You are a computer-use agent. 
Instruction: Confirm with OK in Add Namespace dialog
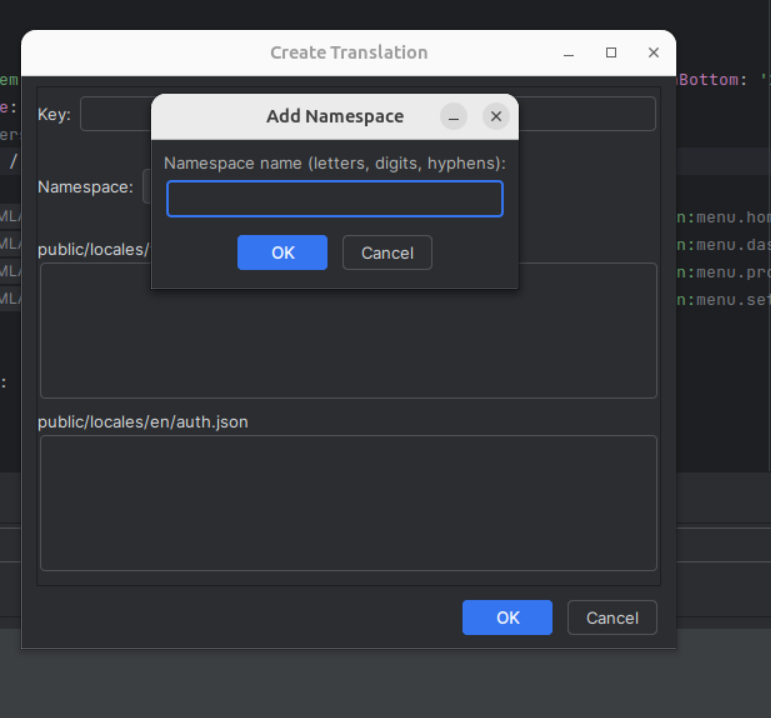point(282,252)
